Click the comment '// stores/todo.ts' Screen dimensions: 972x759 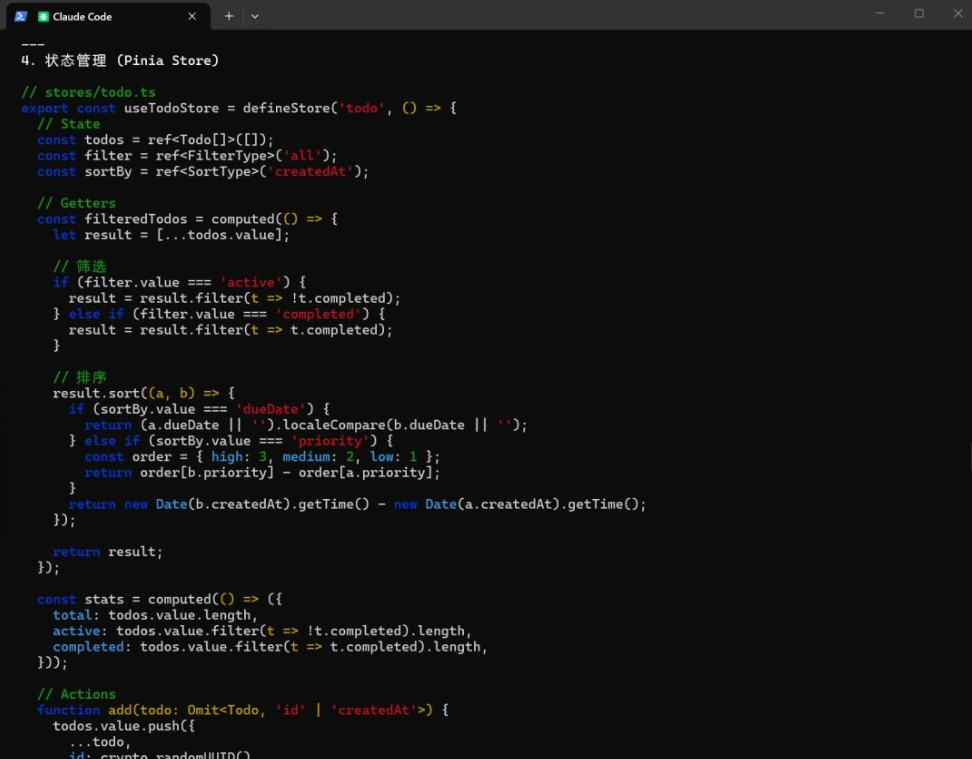(x=89, y=92)
